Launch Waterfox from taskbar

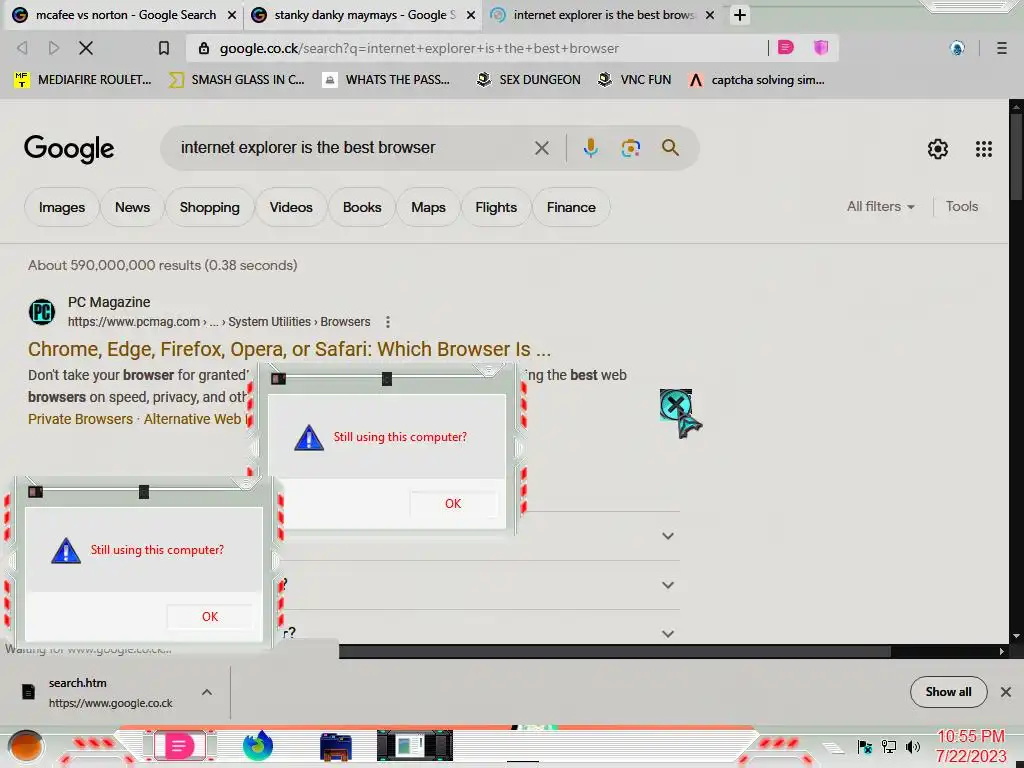(258, 746)
